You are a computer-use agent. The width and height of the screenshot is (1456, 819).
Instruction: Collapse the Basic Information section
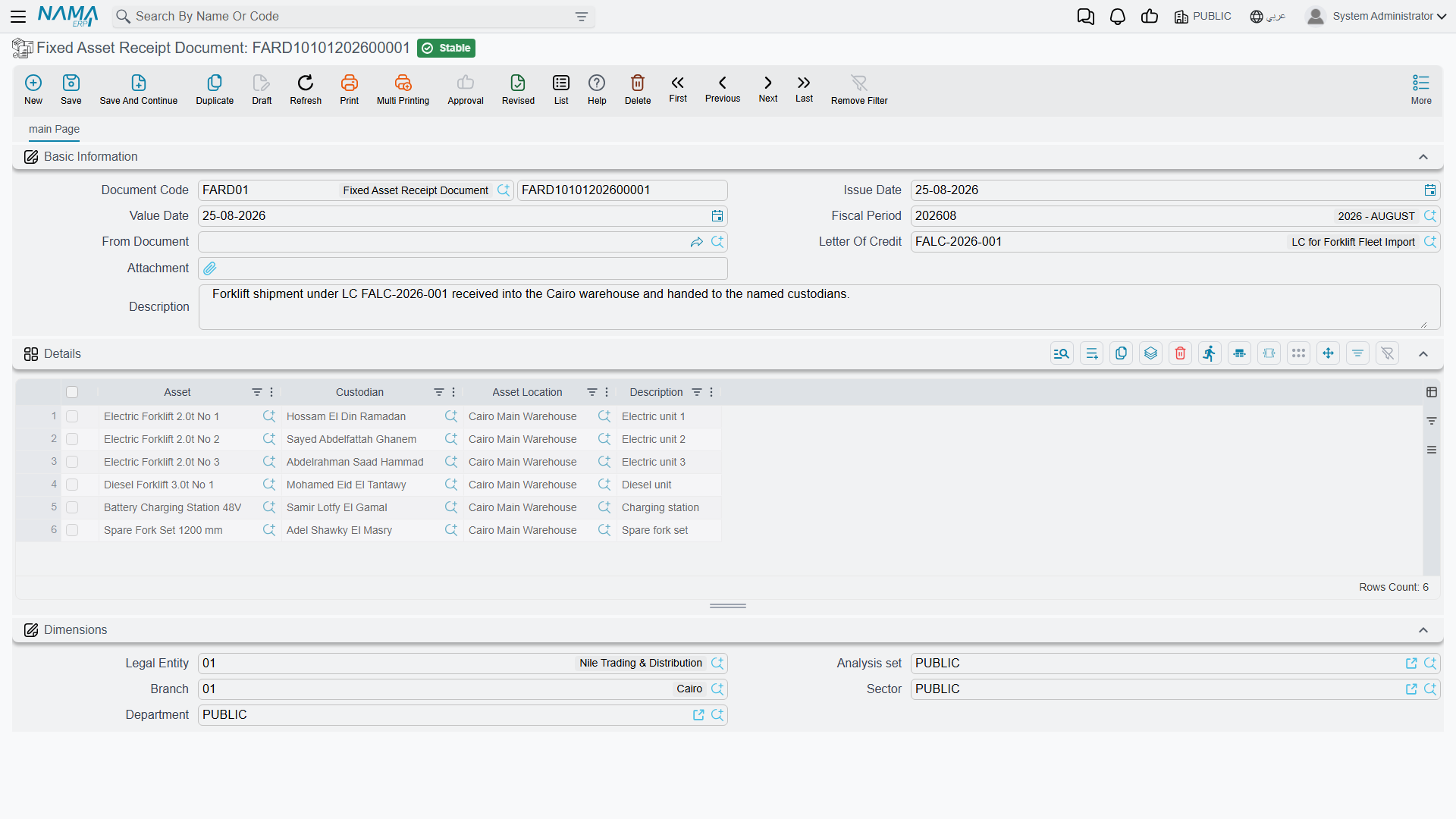point(1423,157)
